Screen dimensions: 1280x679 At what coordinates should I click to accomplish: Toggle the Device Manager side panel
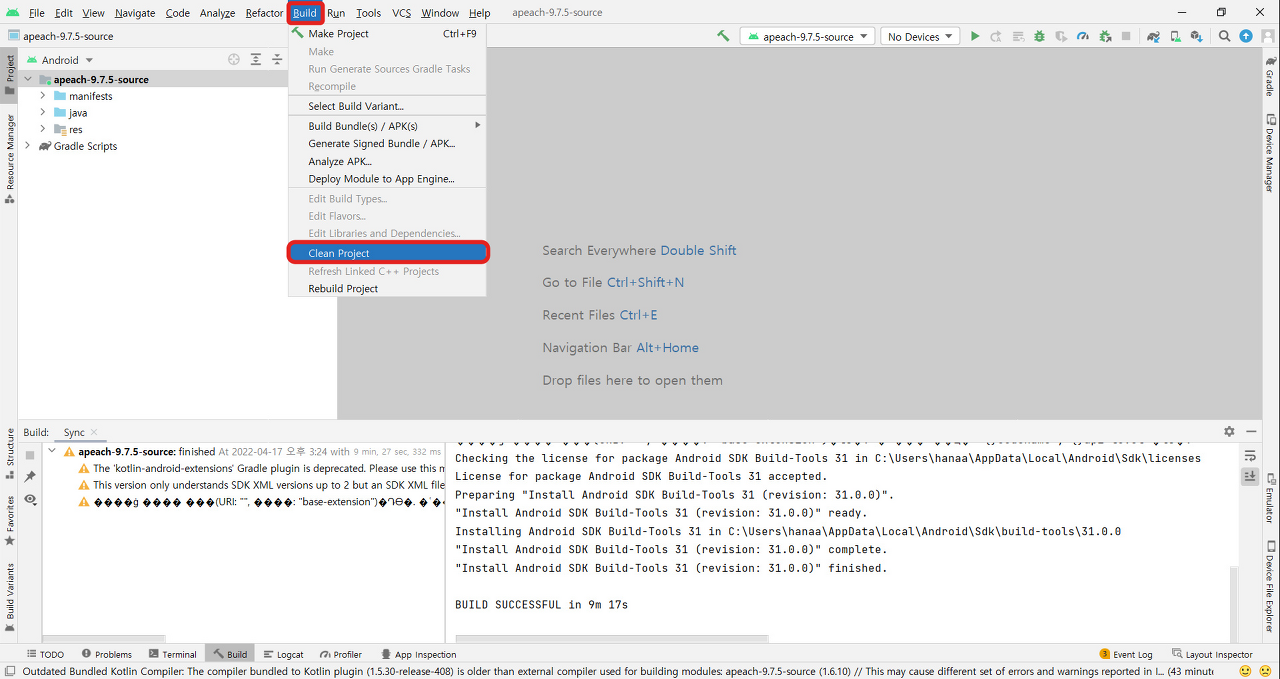click(x=1270, y=153)
